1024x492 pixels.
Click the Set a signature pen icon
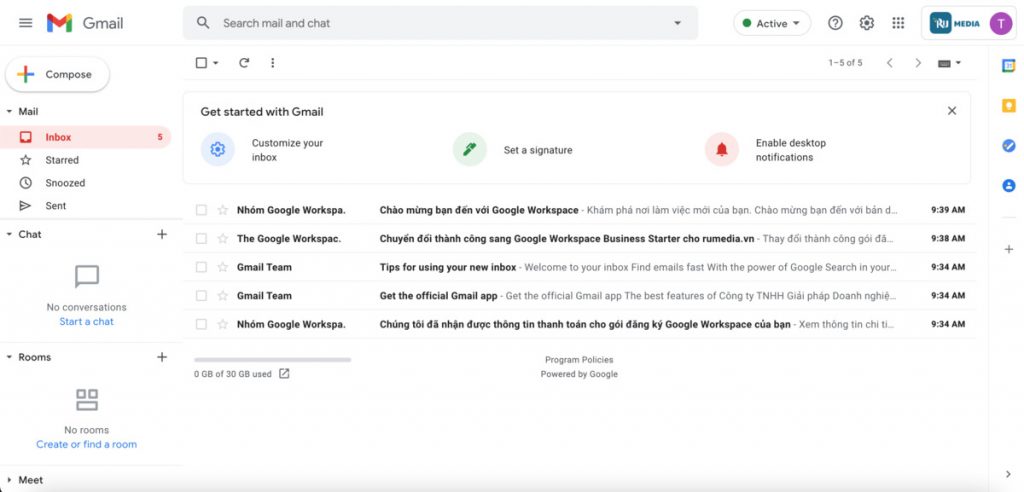(470, 150)
